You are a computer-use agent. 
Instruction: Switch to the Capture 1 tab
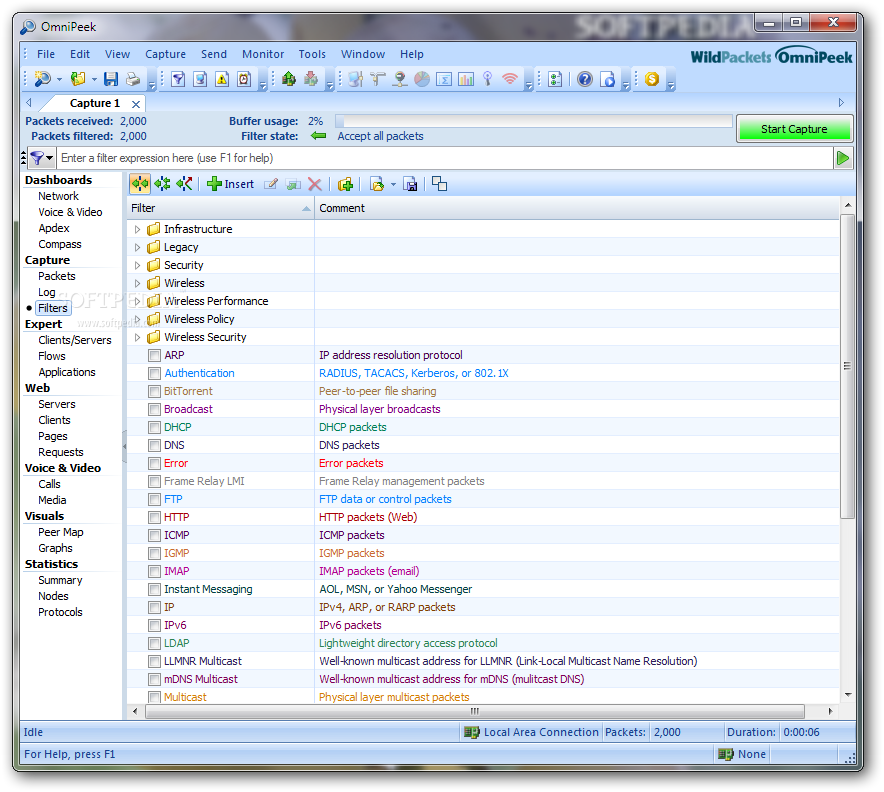[x=94, y=103]
